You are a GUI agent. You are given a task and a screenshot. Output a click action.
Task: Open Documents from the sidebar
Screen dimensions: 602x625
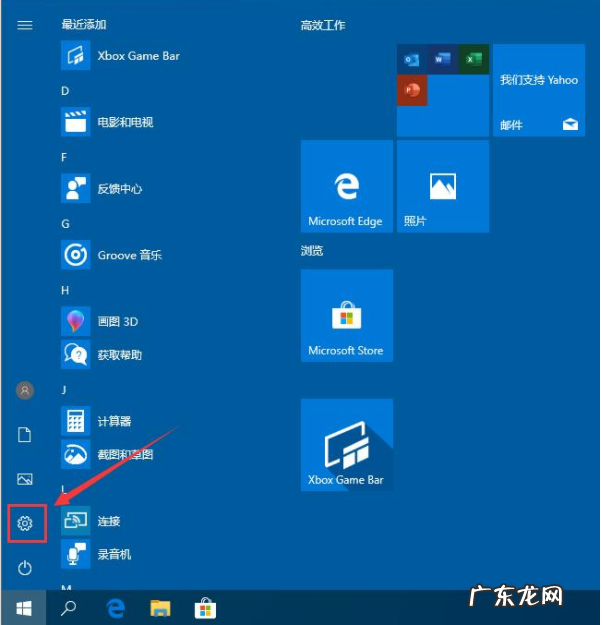coord(25,435)
